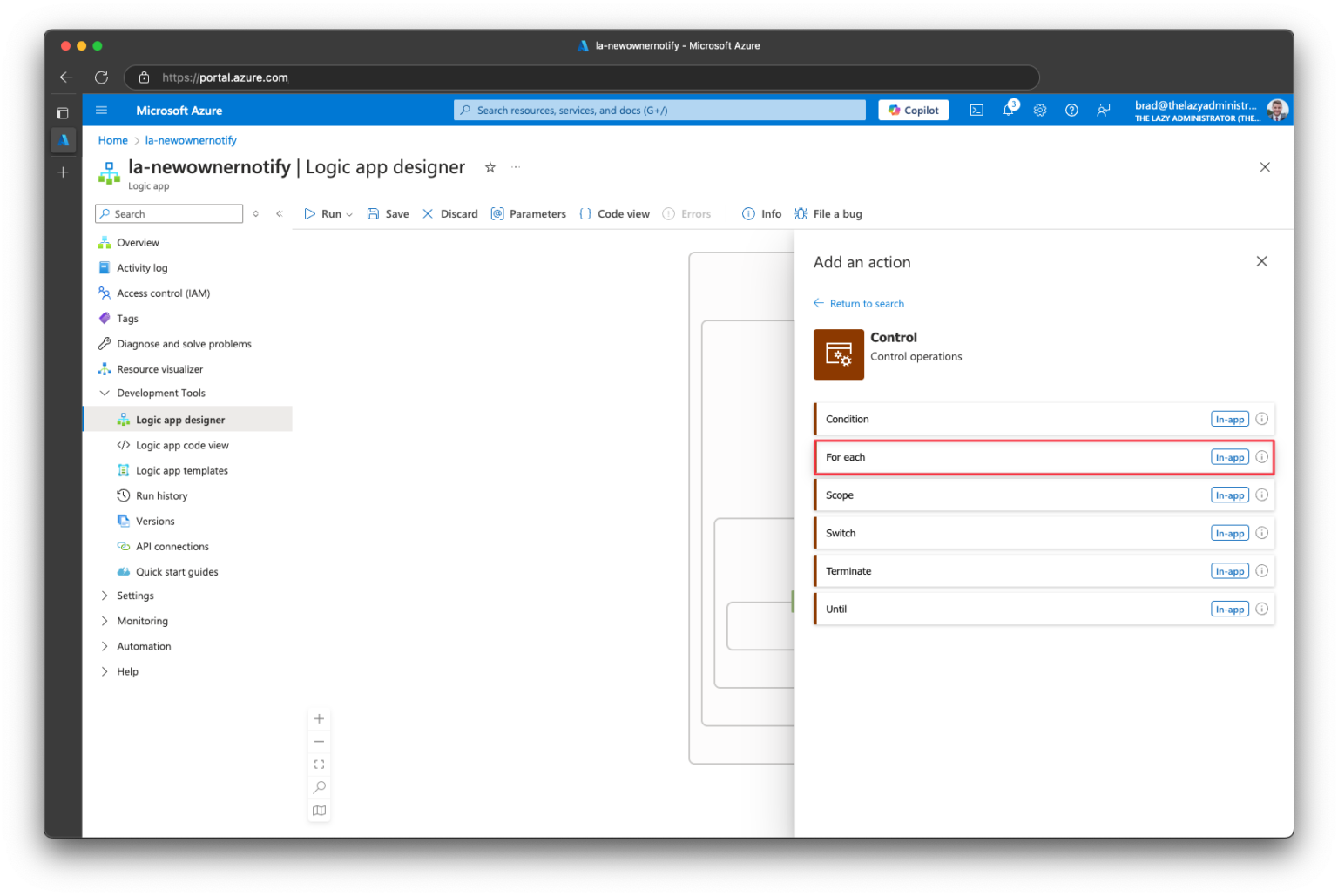Open the more options ellipsis beside the title
Viewport: 1338px width, 896px height.
(516, 166)
